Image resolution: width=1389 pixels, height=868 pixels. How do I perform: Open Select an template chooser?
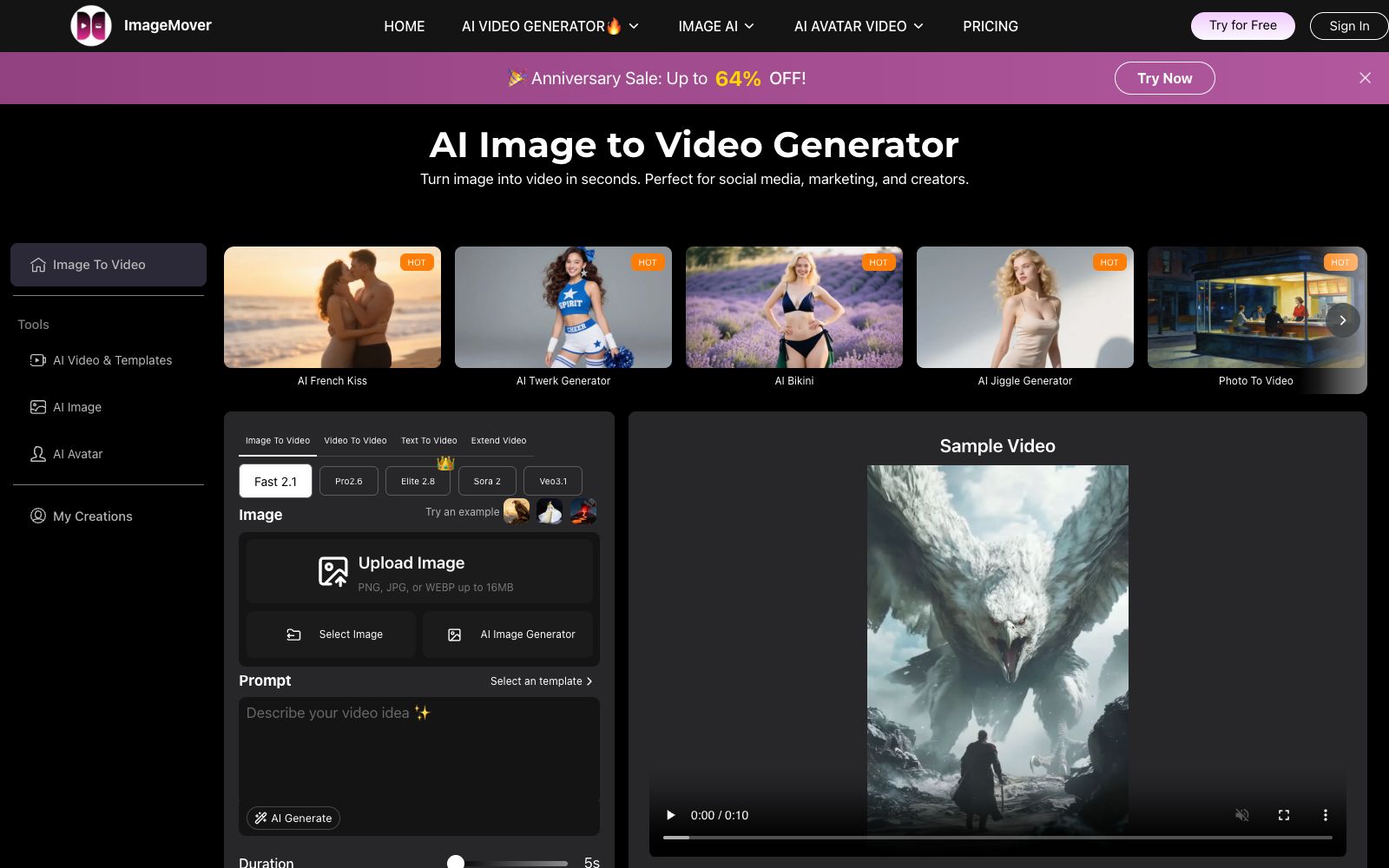[541, 681]
